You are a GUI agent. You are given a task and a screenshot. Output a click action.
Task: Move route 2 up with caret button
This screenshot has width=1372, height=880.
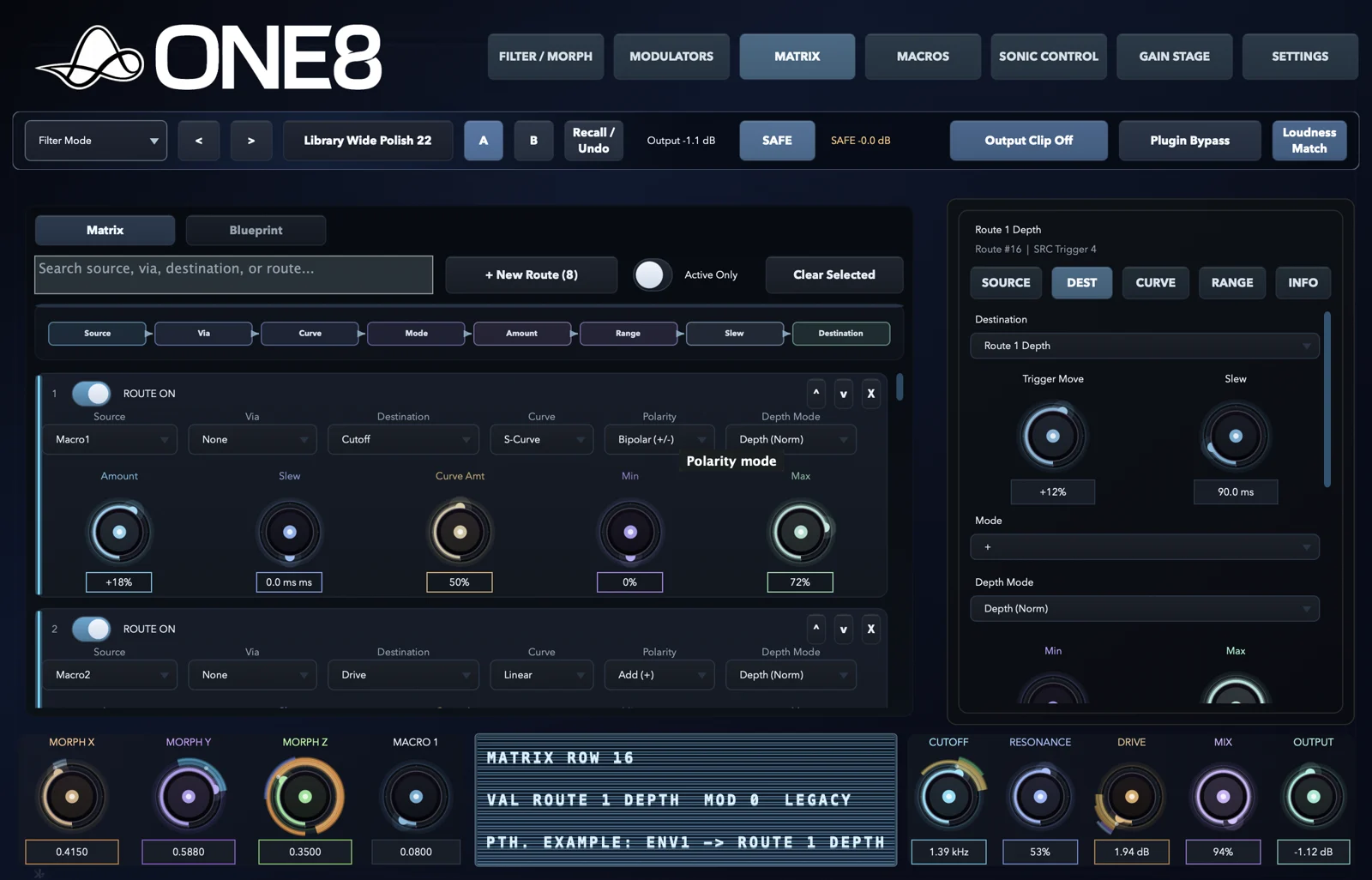815,629
